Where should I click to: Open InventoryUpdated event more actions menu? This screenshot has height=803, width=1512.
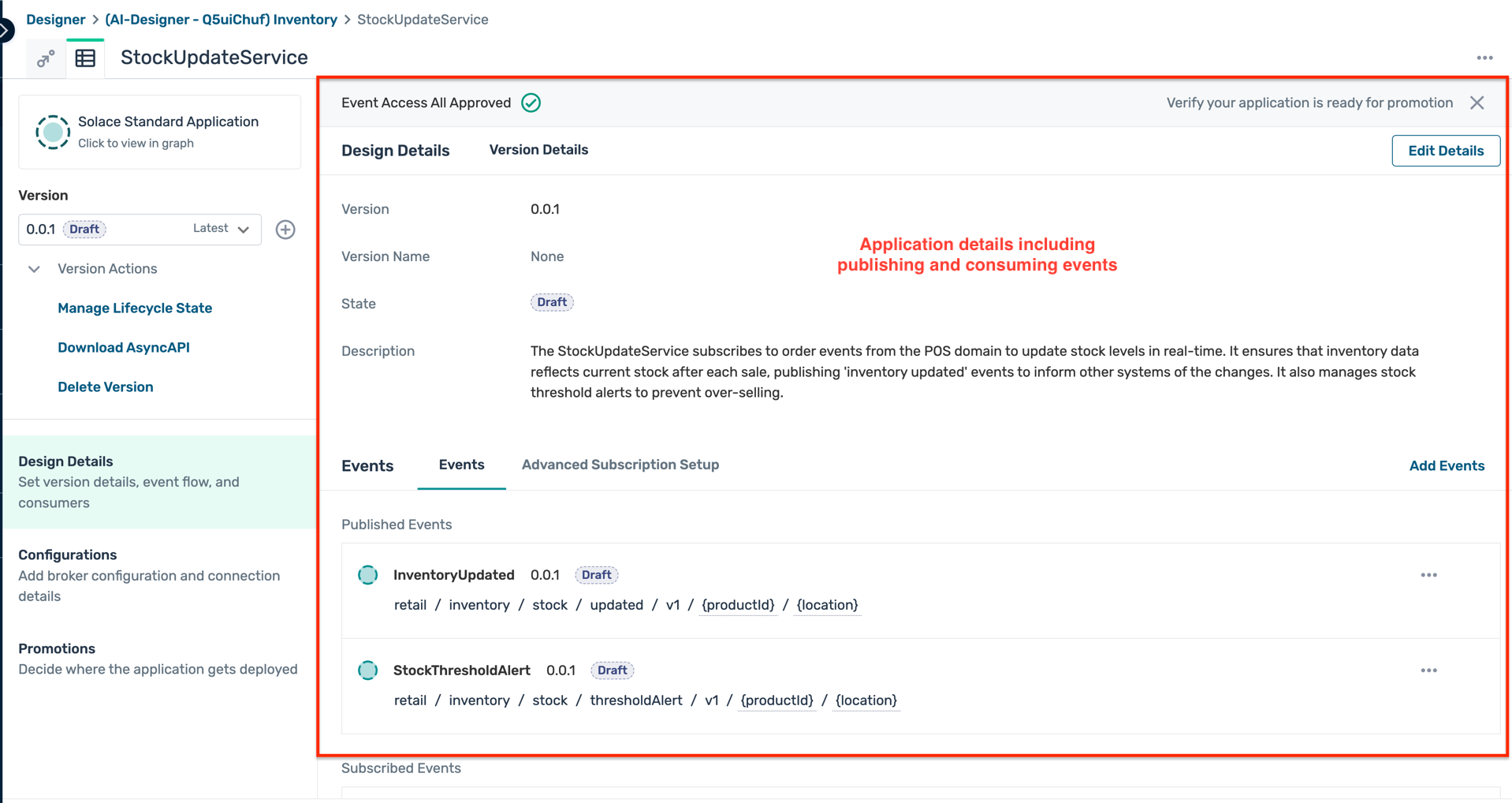tap(1428, 575)
